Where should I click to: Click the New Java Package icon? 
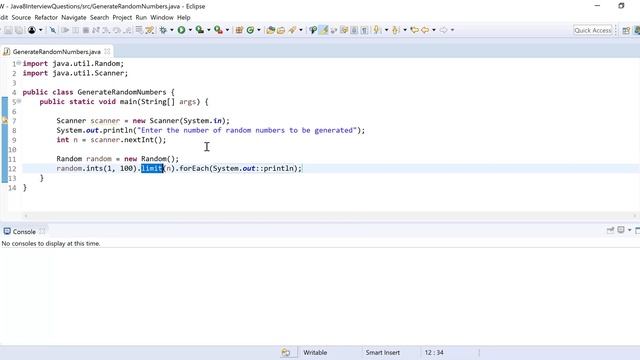(x=239, y=30)
